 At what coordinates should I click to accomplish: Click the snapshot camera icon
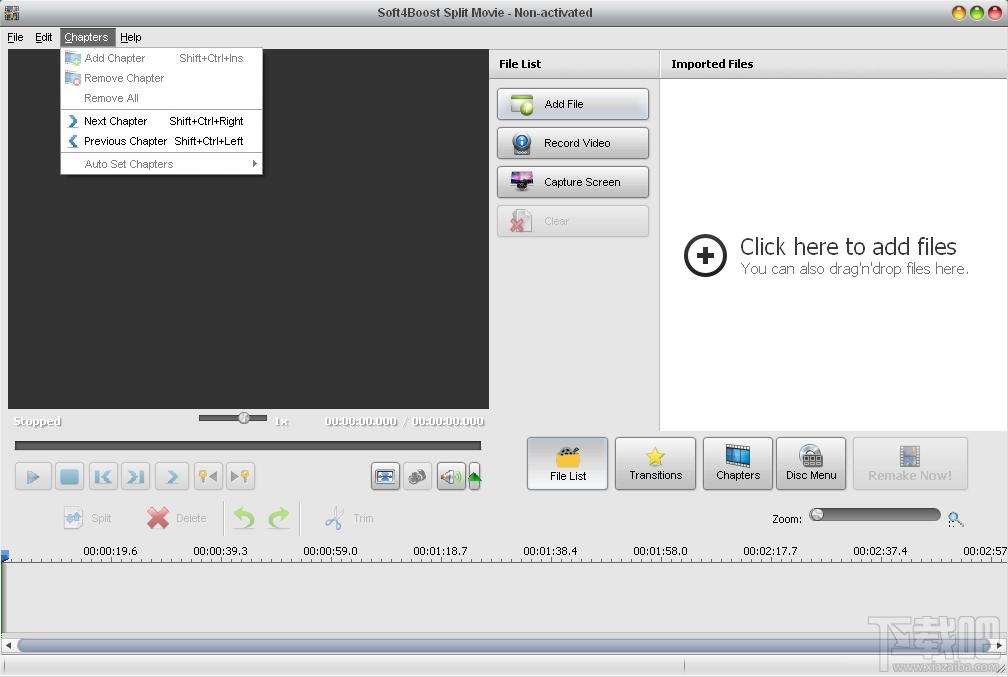click(x=417, y=476)
